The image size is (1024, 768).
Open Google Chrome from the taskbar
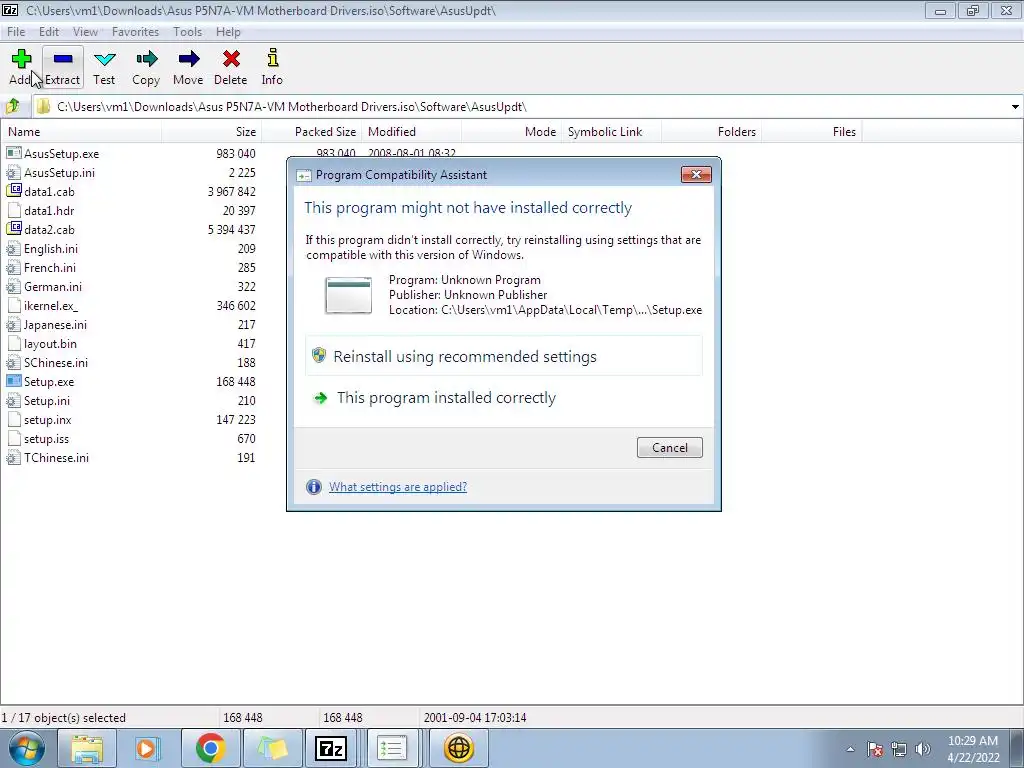(210, 748)
